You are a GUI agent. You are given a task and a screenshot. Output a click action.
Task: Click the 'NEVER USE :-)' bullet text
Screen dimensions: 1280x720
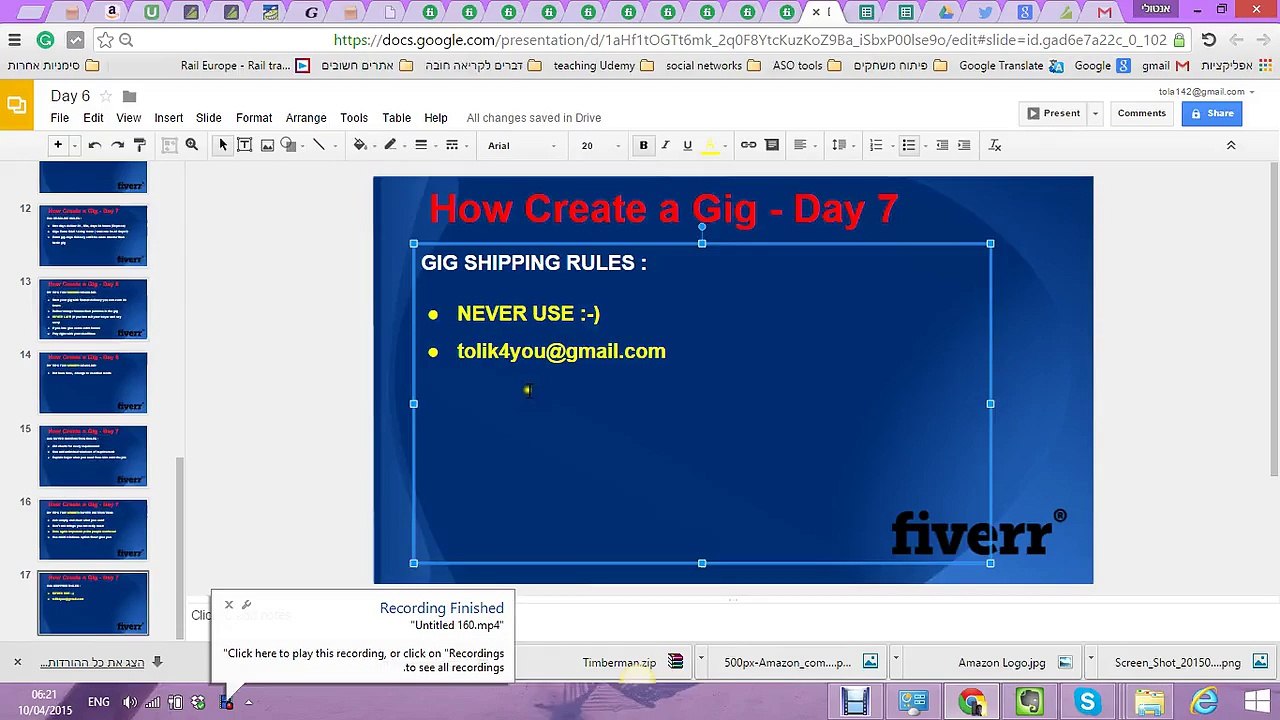pyautogui.click(x=528, y=313)
